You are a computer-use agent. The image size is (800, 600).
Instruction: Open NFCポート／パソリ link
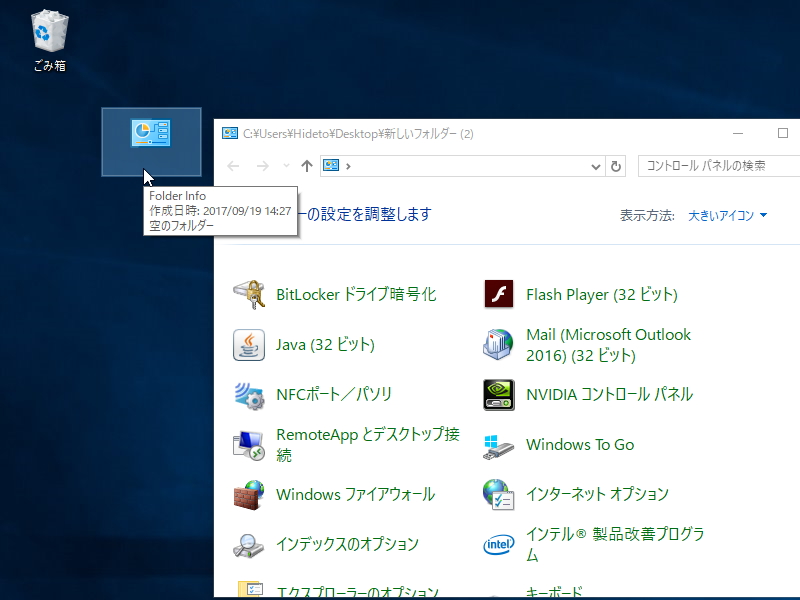tap(334, 394)
